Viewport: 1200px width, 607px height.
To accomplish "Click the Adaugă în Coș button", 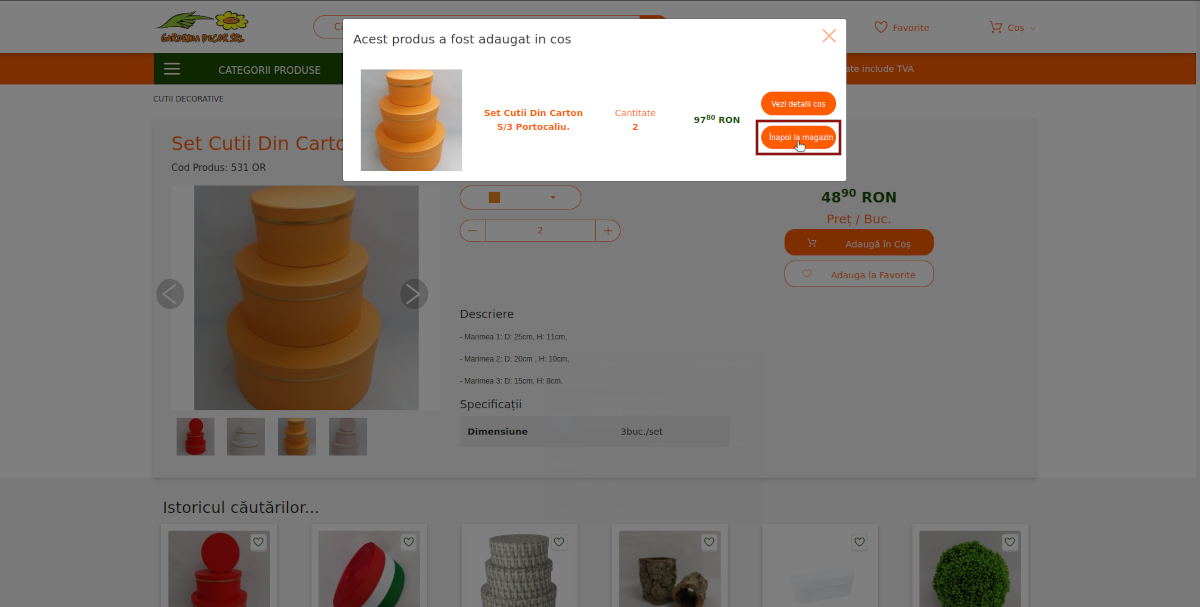I will click(x=859, y=243).
